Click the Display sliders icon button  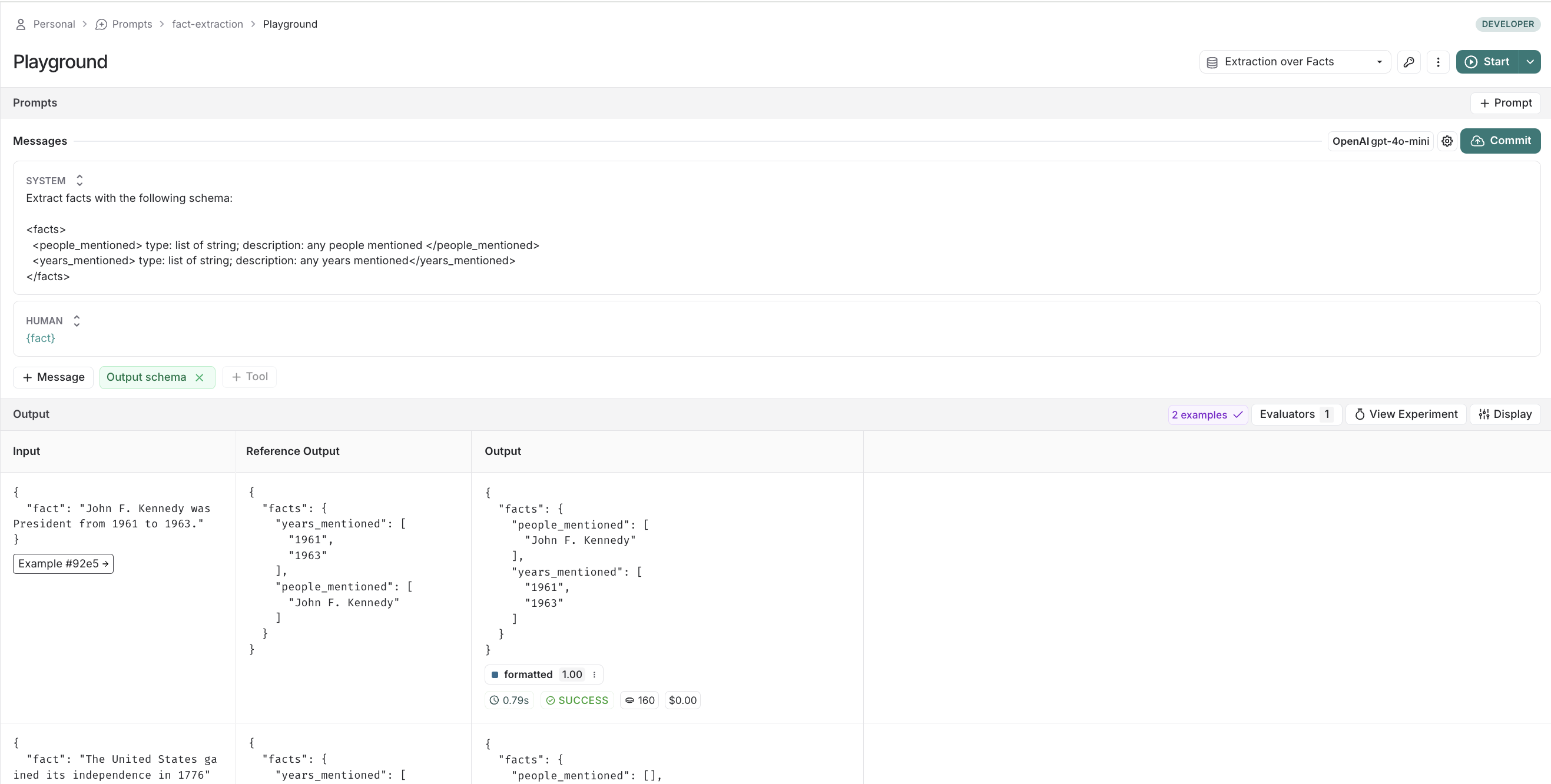(x=1504, y=414)
